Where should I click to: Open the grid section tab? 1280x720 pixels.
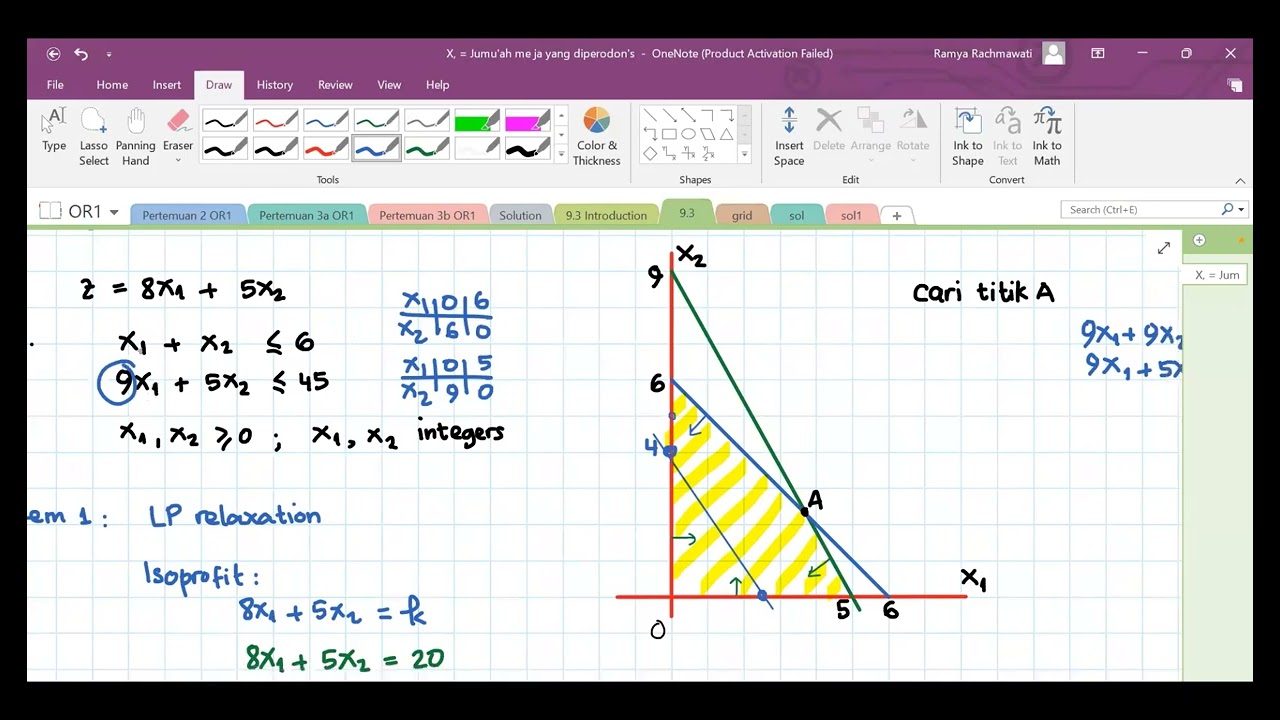click(x=742, y=215)
